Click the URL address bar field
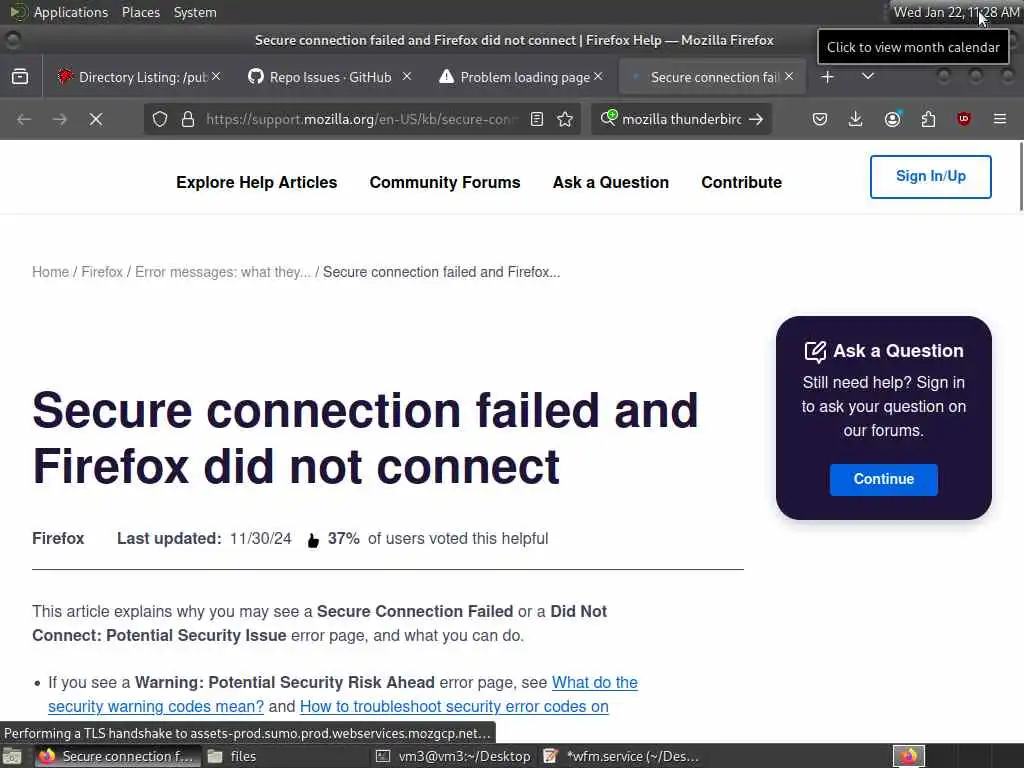 point(361,119)
